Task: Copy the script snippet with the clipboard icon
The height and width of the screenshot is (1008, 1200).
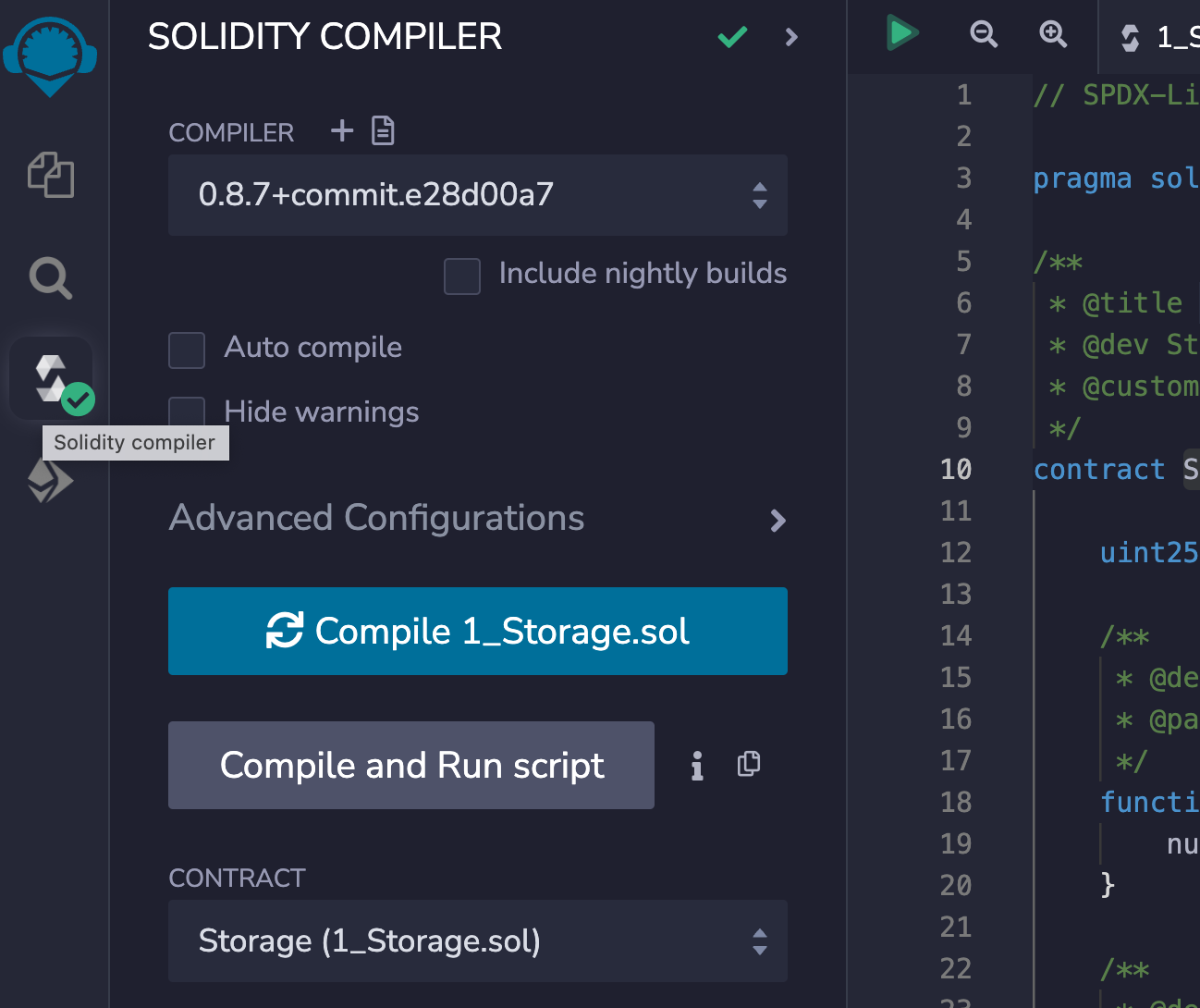Action: (749, 763)
